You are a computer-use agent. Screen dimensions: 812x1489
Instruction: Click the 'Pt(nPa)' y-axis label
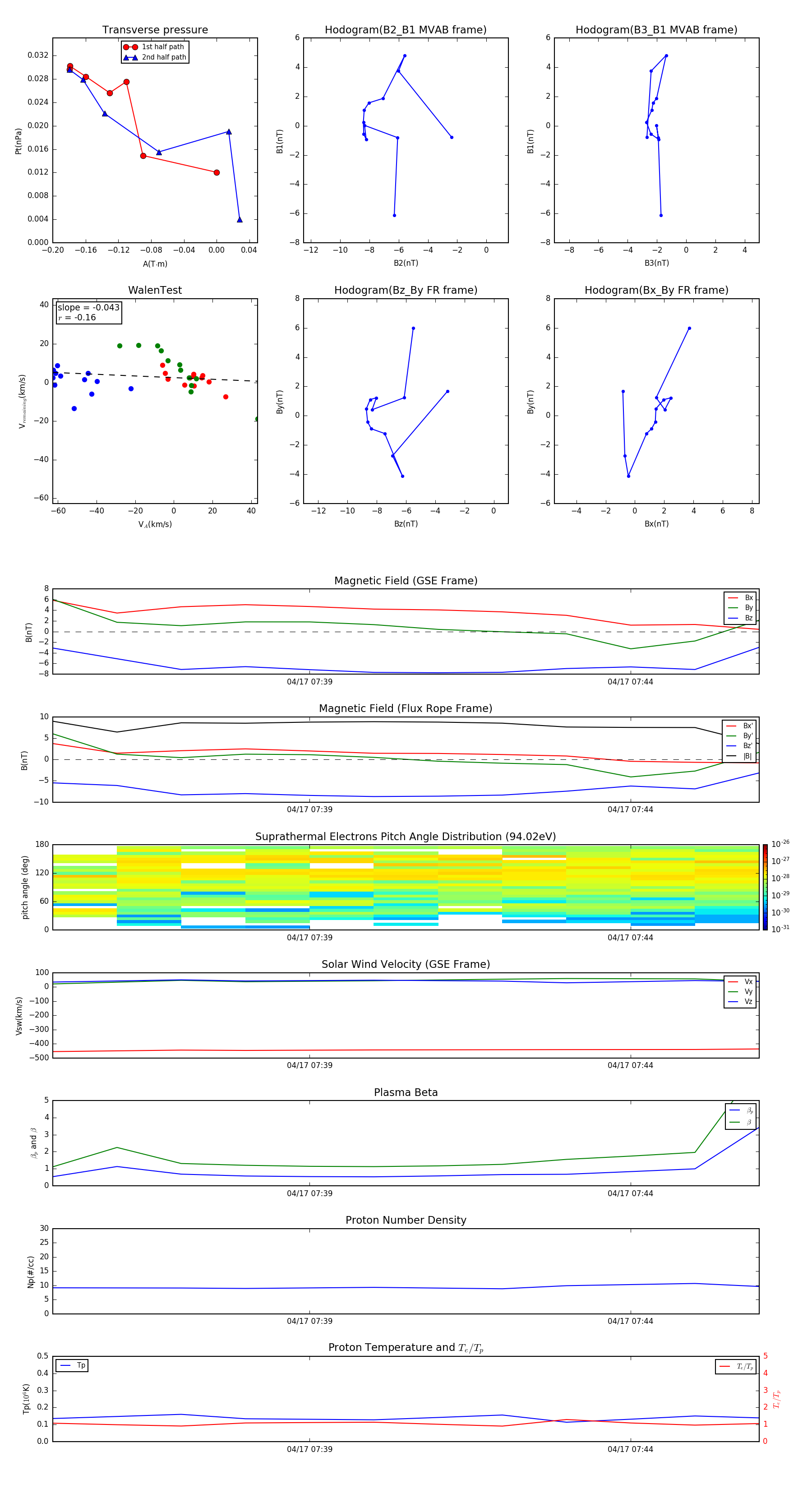click(x=18, y=141)
